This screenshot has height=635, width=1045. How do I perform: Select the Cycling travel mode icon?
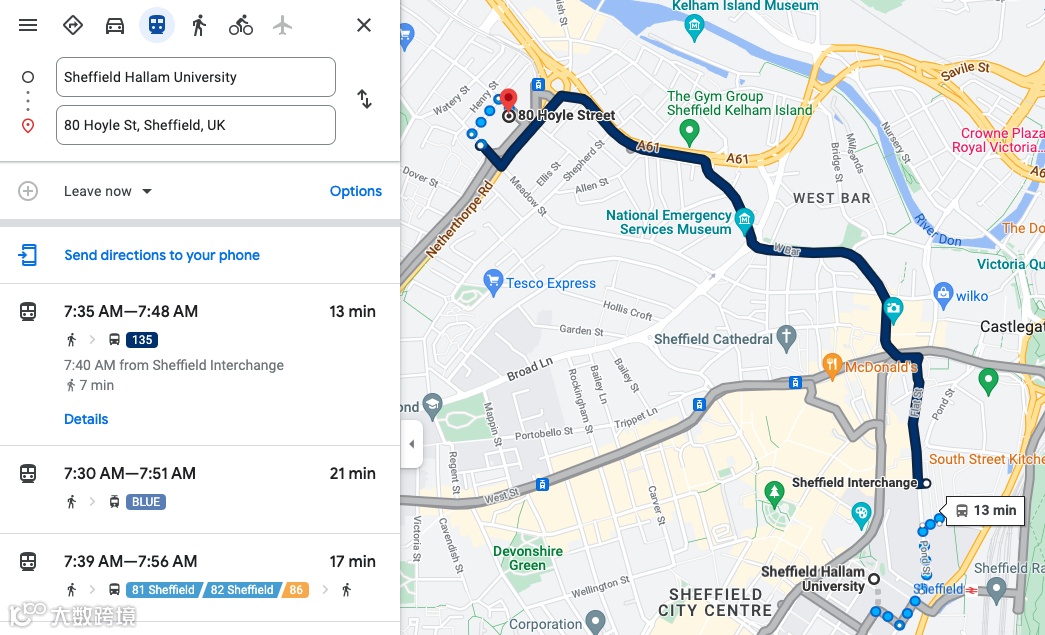pos(241,25)
